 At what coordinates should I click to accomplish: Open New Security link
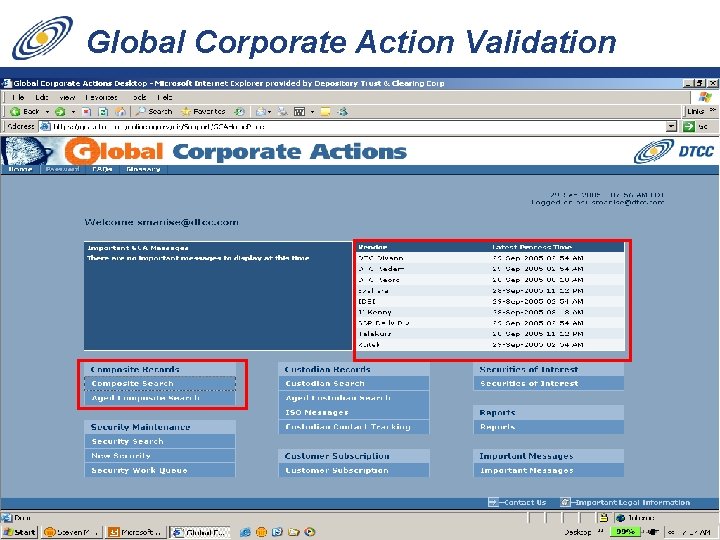(x=160, y=456)
